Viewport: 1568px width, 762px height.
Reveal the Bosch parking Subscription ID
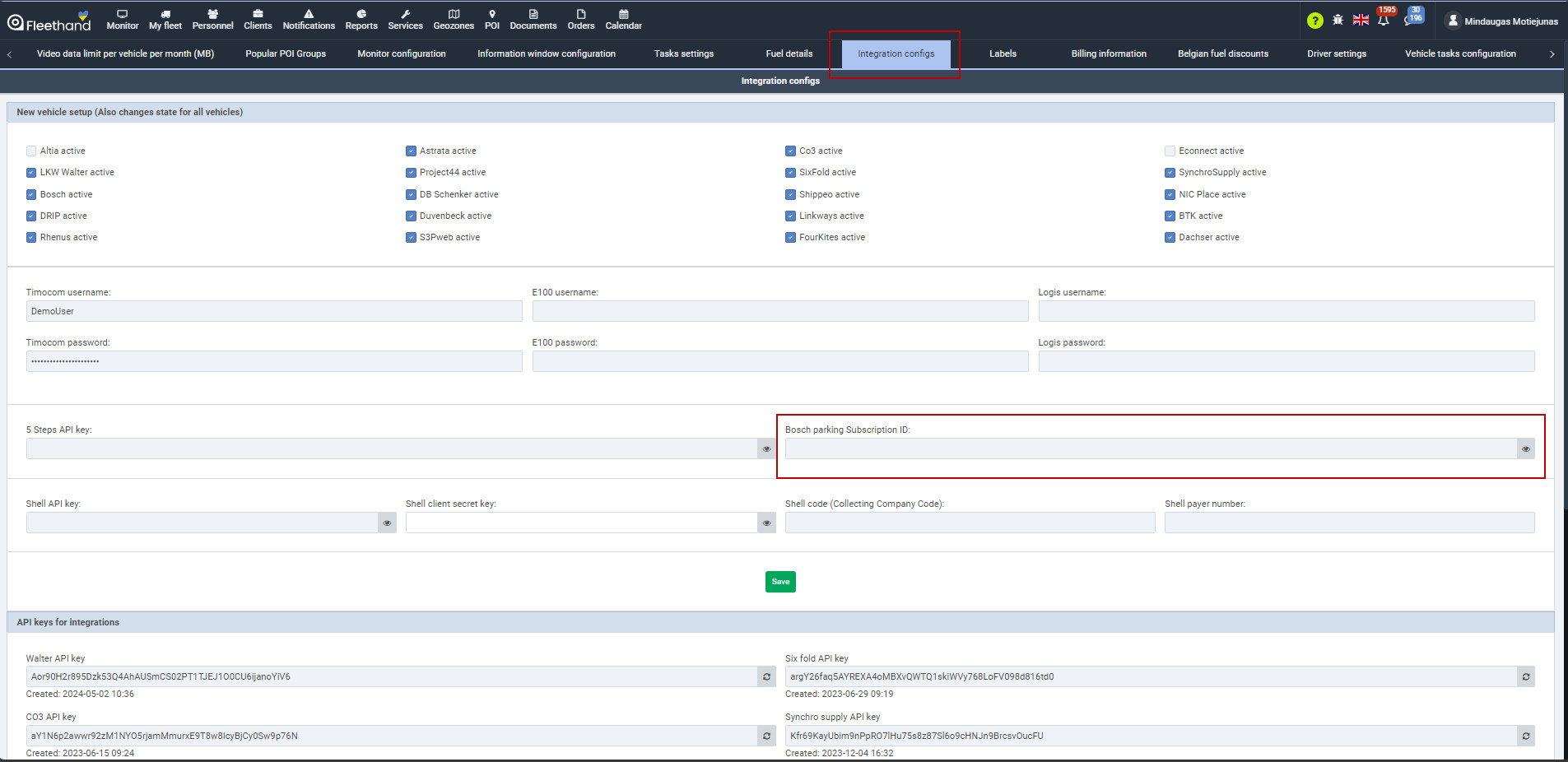[1526, 448]
